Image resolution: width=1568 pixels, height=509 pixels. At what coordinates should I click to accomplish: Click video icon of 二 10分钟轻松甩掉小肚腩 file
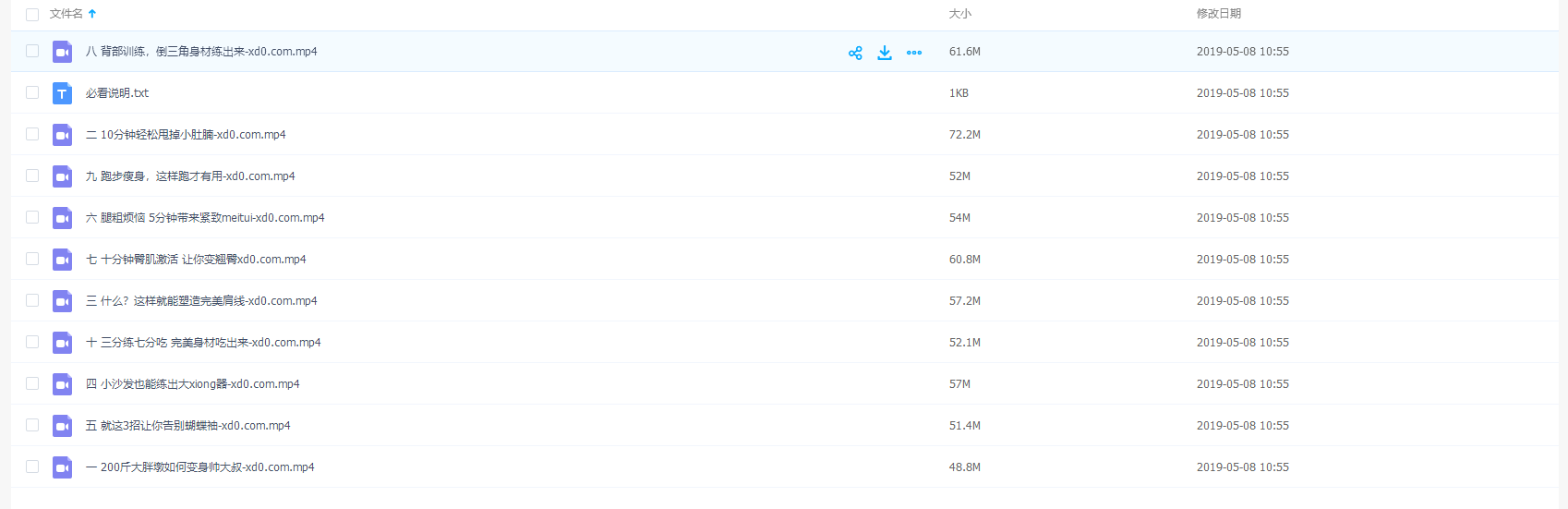[62, 135]
